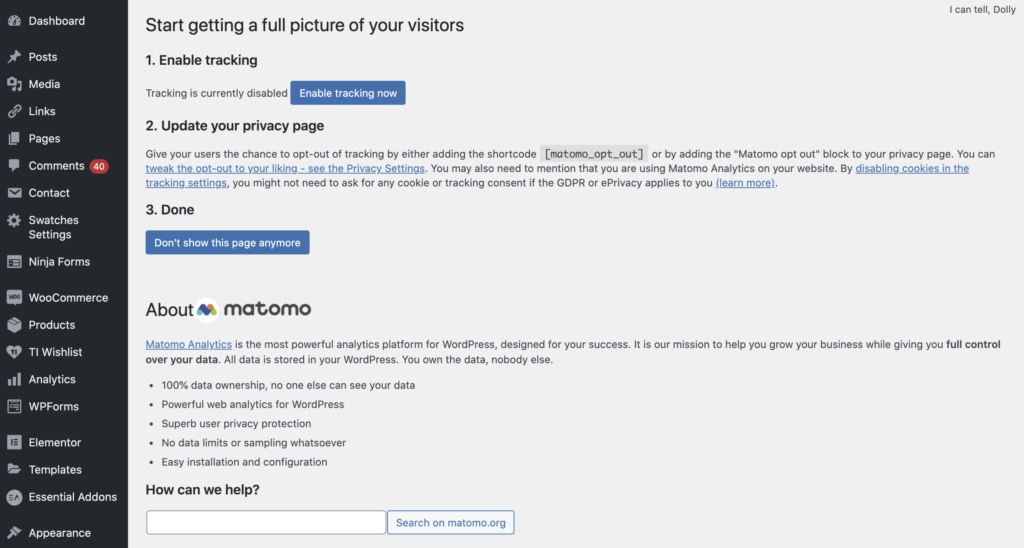Open the Matomo Analytics link

[189, 344]
